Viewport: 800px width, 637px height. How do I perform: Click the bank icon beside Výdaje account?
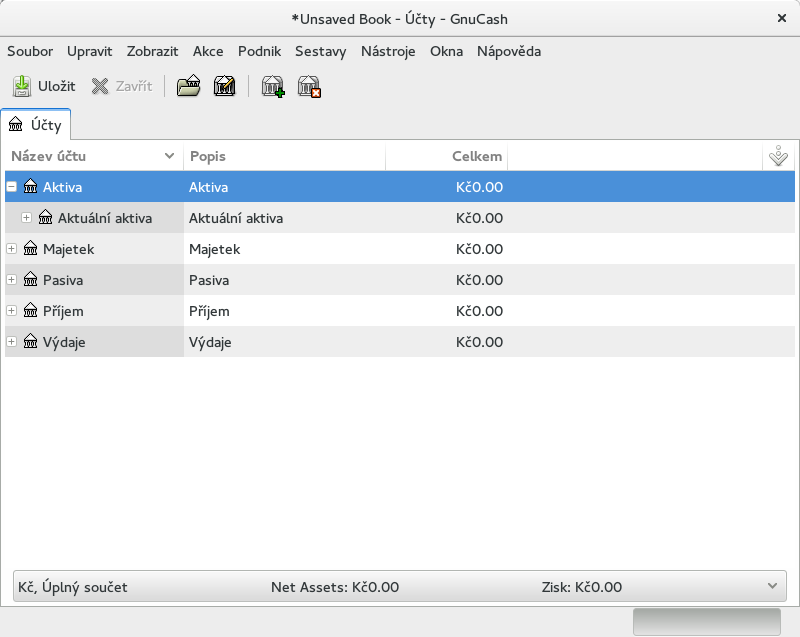tap(30, 342)
